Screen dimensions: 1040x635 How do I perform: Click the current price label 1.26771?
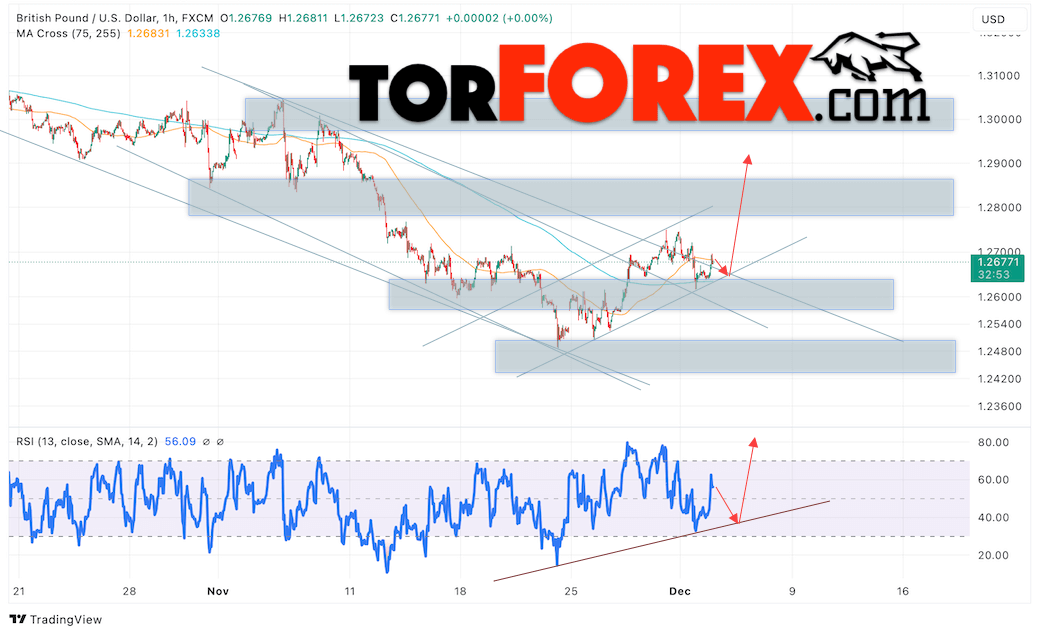click(998, 262)
